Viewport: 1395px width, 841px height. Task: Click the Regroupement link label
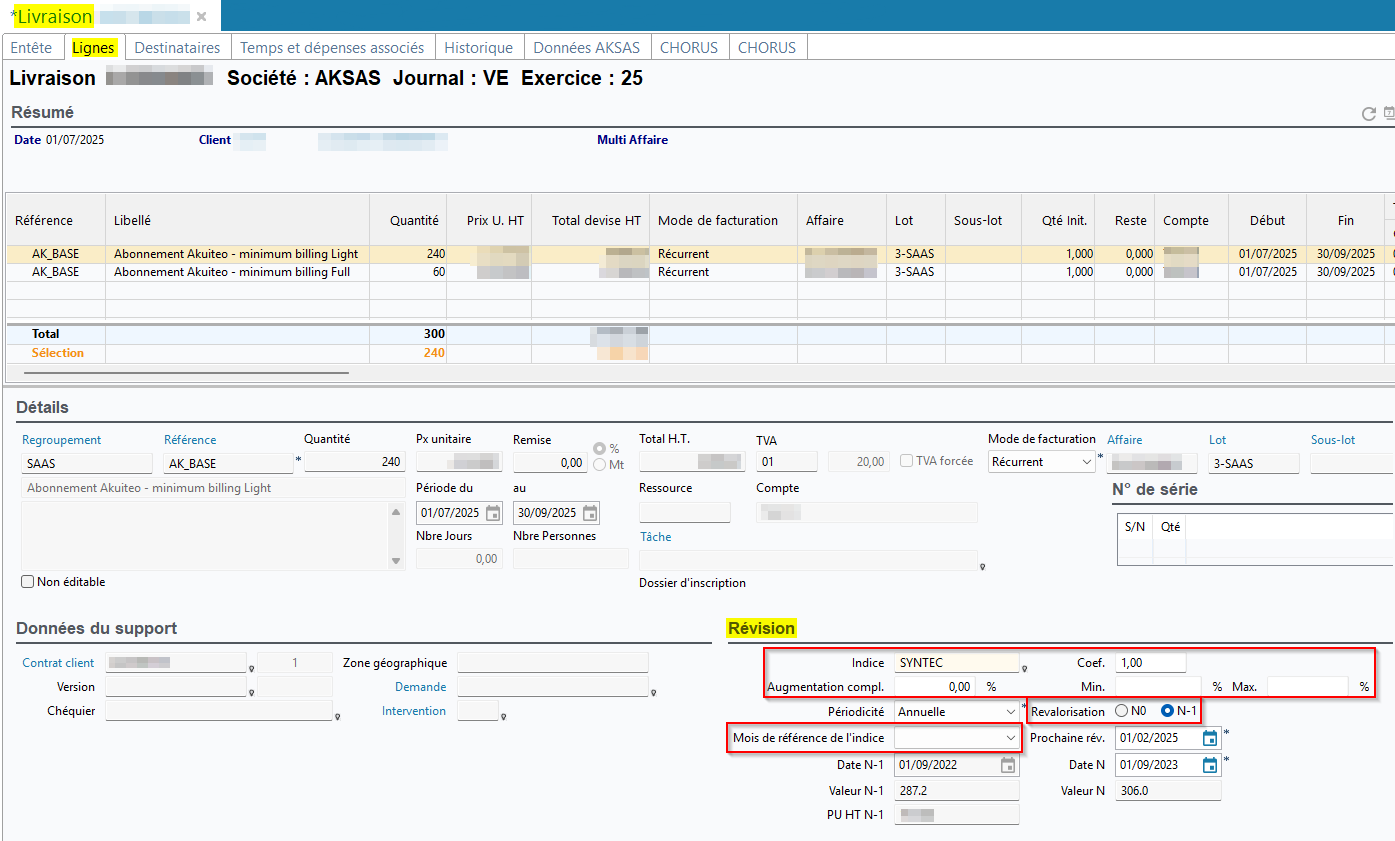(x=62, y=440)
